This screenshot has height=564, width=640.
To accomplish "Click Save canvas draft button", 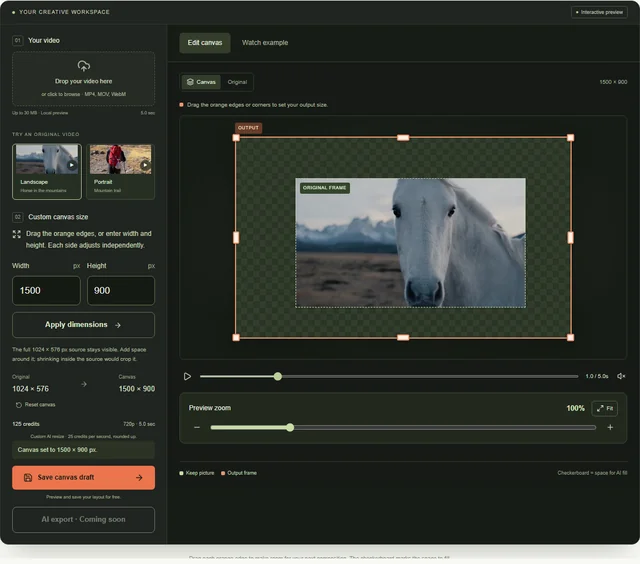I will click(x=83, y=477).
